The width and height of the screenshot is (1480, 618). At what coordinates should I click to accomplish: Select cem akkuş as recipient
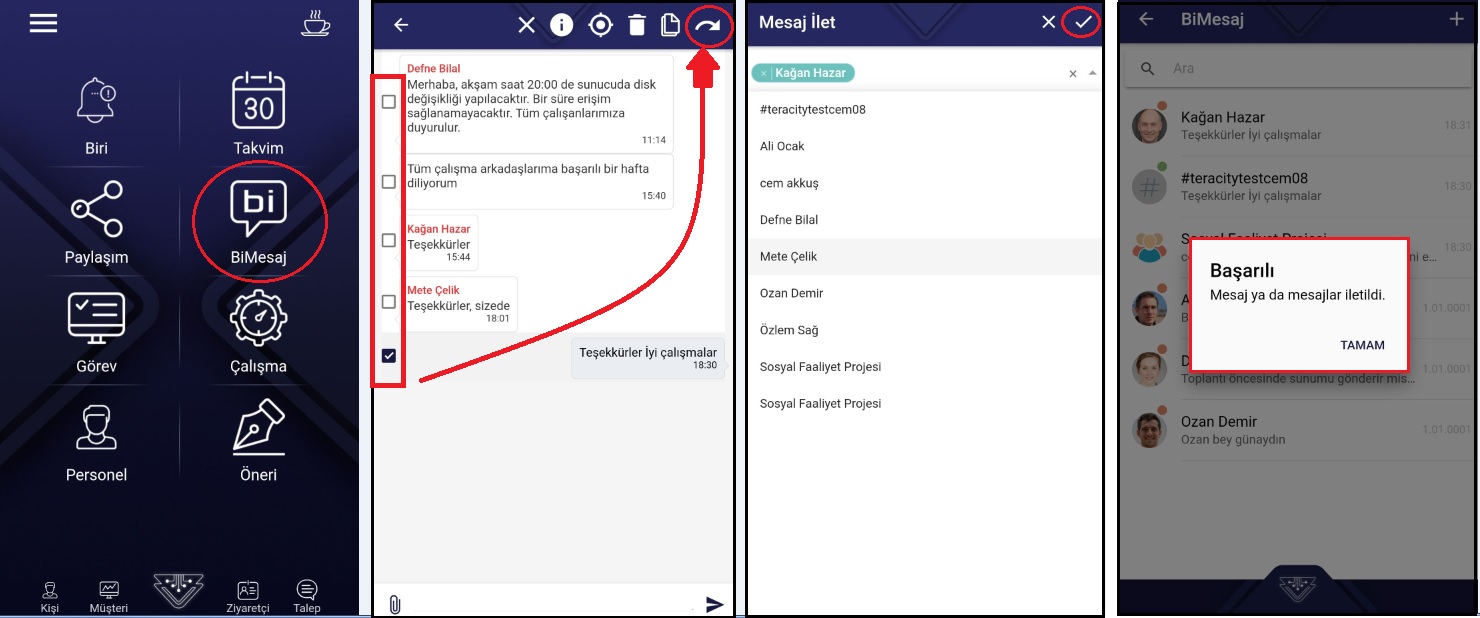pos(924,183)
